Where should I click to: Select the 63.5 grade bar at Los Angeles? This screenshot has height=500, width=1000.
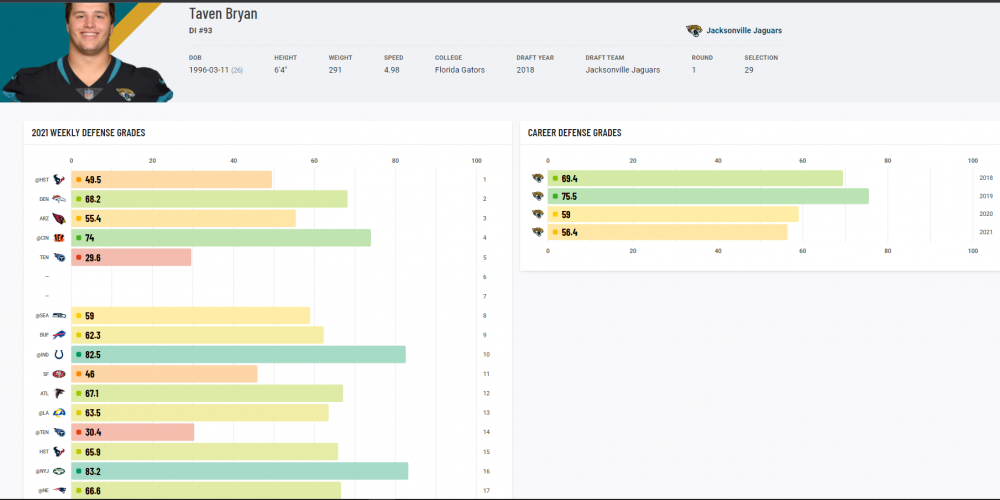pos(200,413)
